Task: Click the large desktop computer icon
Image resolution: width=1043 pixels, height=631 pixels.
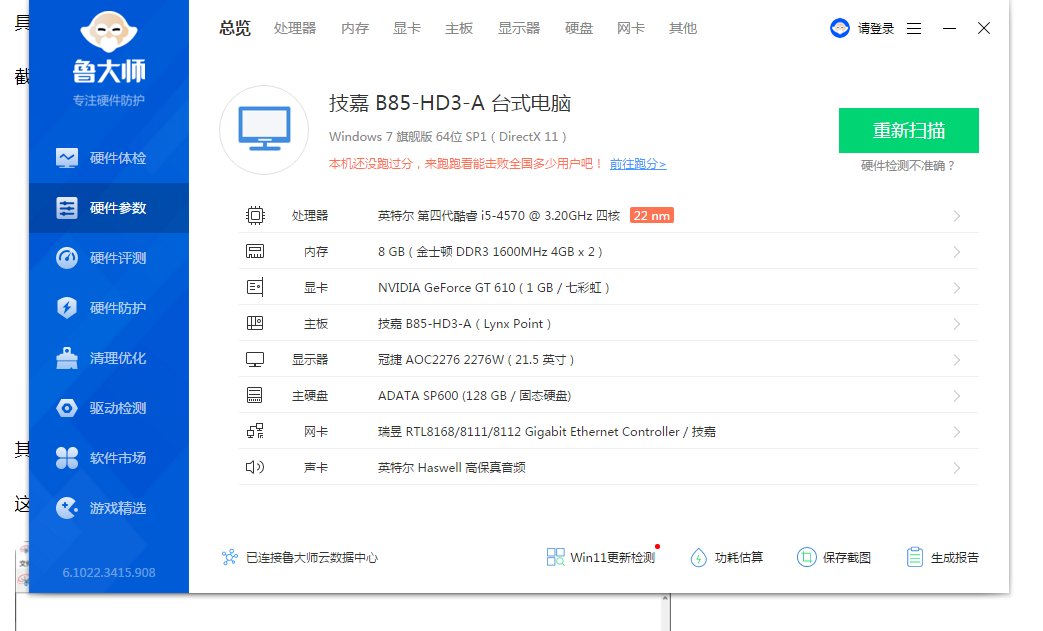Action: tap(264, 130)
